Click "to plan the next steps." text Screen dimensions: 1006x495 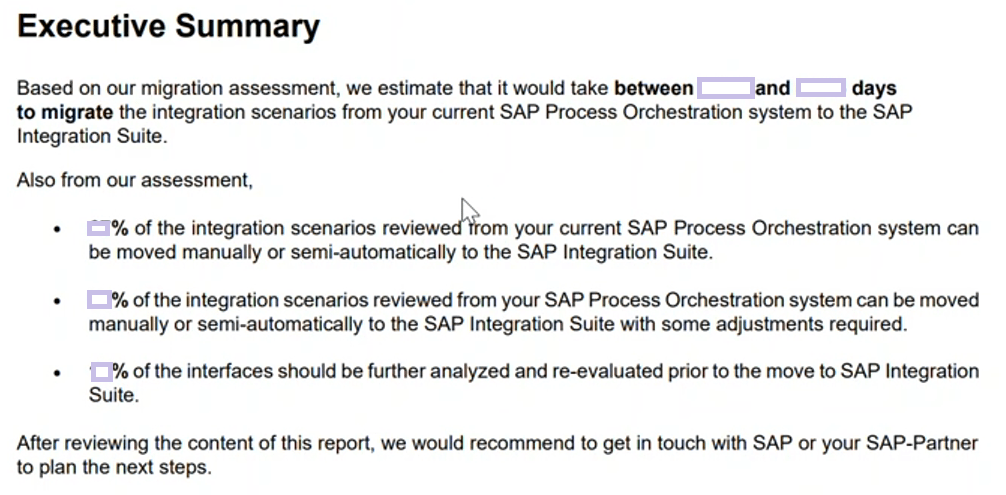pyautogui.click(x=114, y=467)
